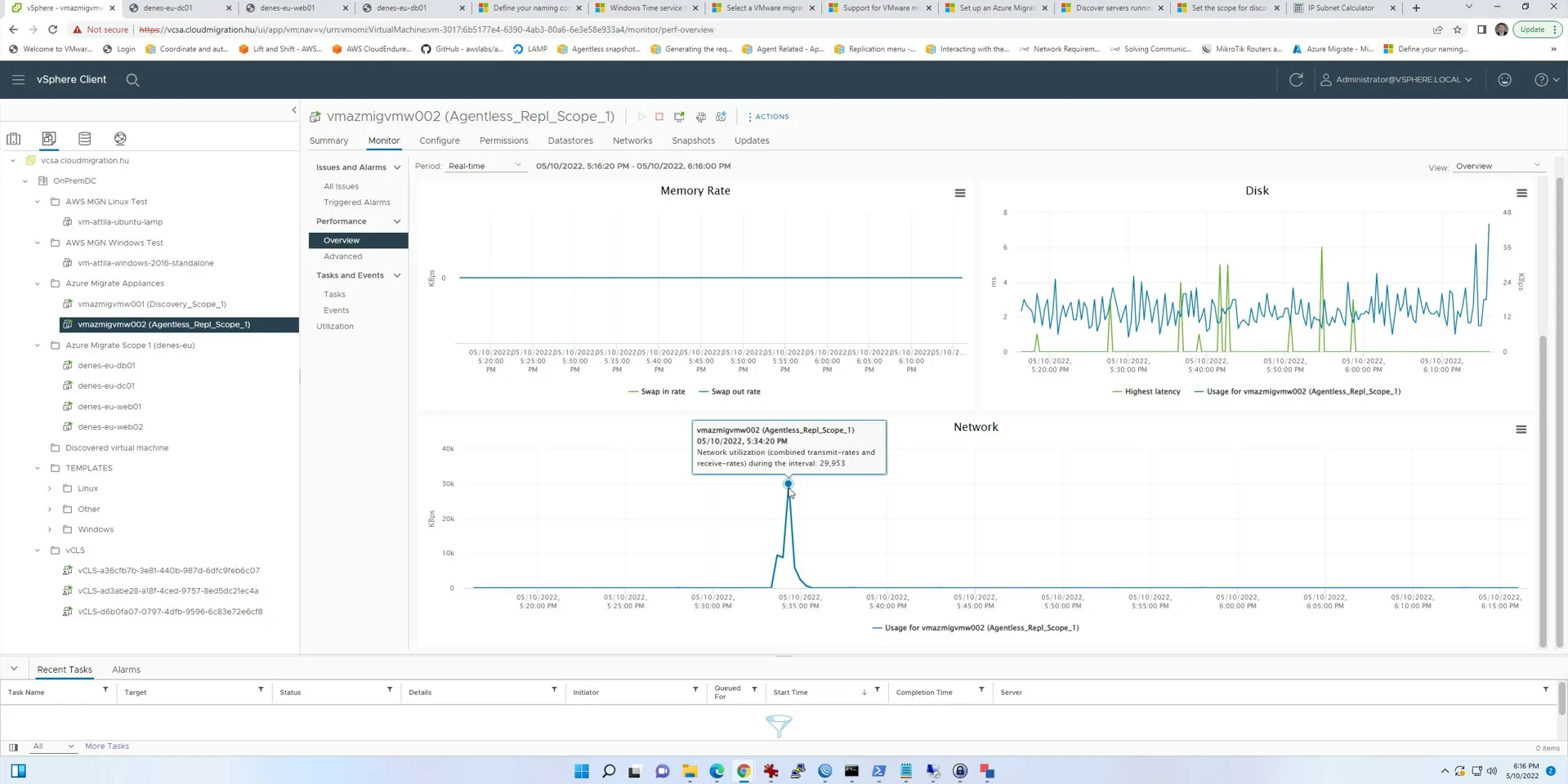Image resolution: width=1568 pixels, height=784 pixels.
Task: Open the Datastores tab
Action: click(x=570, y=140)
